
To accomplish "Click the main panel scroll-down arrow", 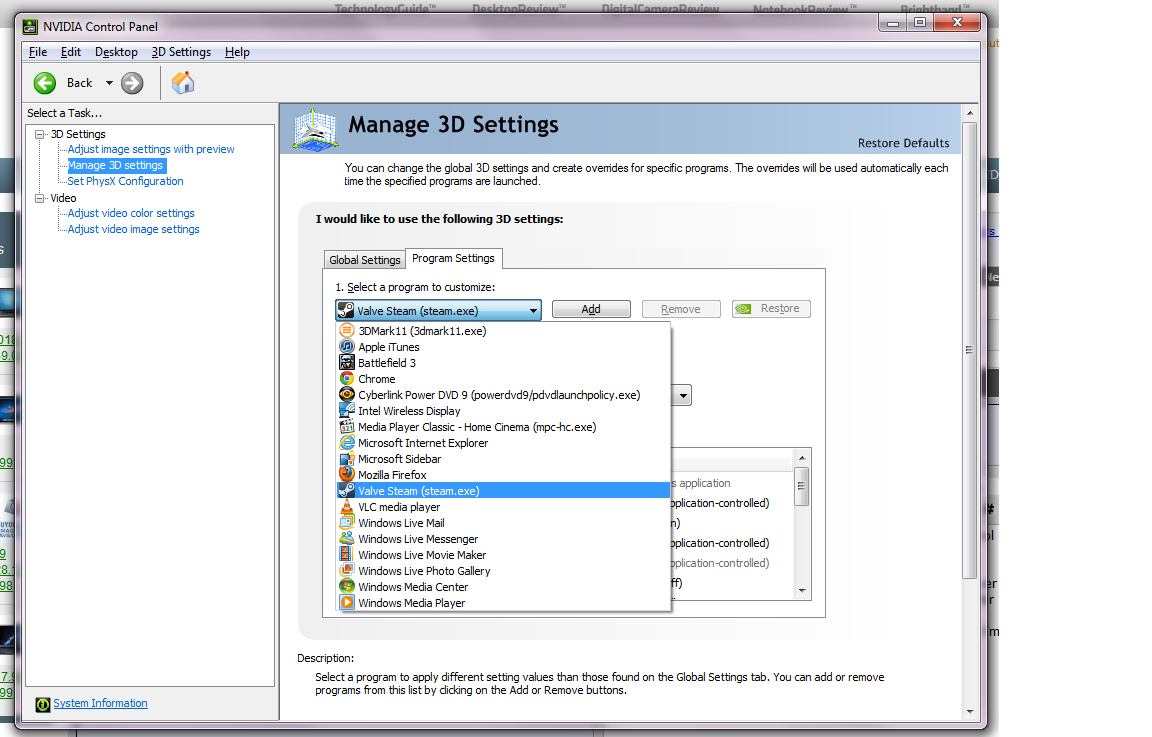I will 970,711.
